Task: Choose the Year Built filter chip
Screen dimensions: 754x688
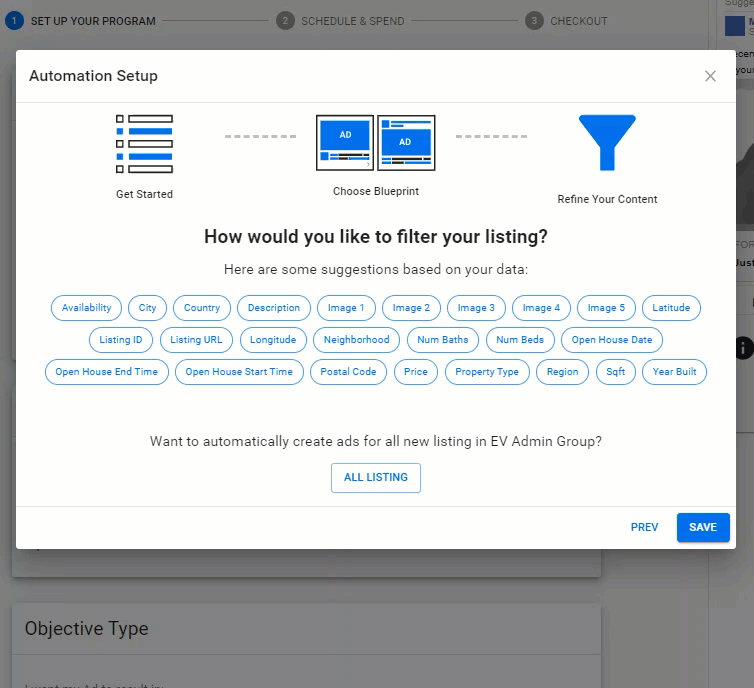Action: [x=675, y=372]
